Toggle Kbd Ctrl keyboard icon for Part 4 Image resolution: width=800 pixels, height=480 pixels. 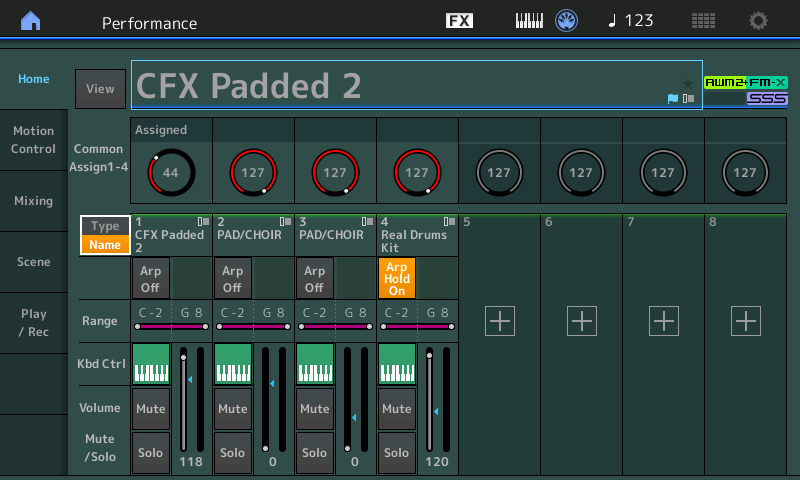(397, 364)
